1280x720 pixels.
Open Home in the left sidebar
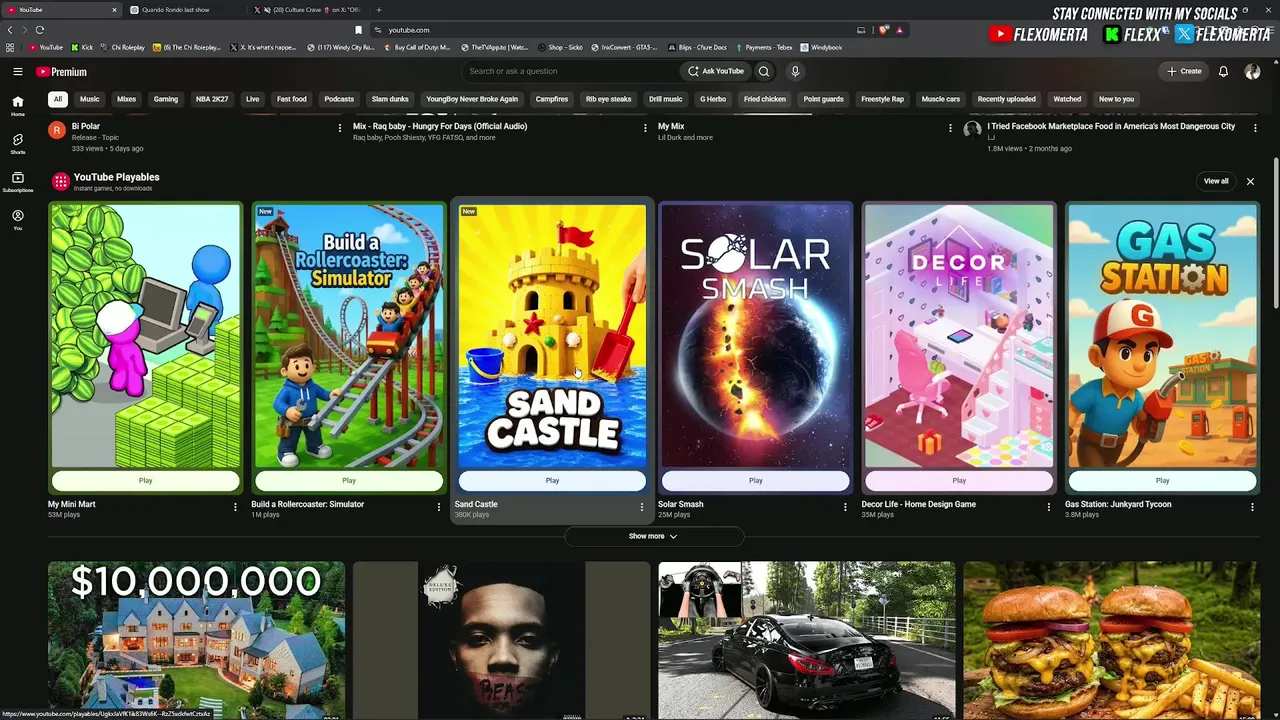(x=17, y=105)
